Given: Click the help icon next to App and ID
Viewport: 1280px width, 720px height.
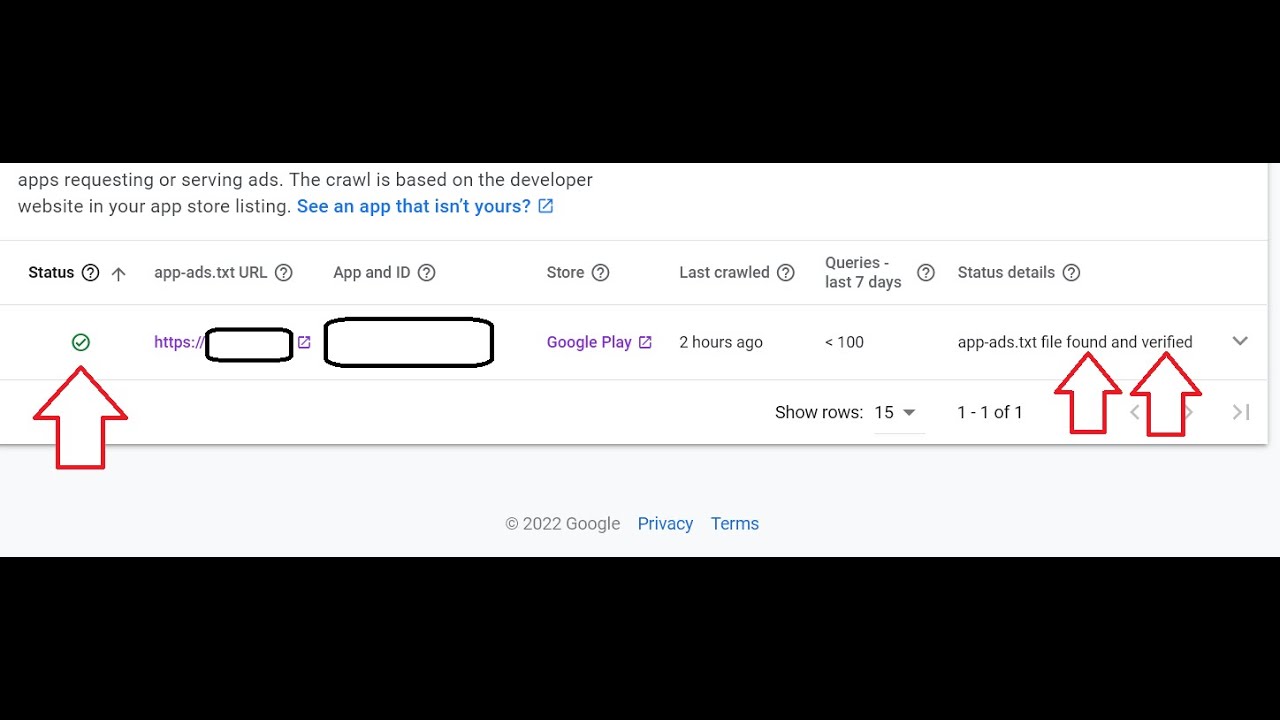Looking at the screenshot, I should tap(426, 273).
